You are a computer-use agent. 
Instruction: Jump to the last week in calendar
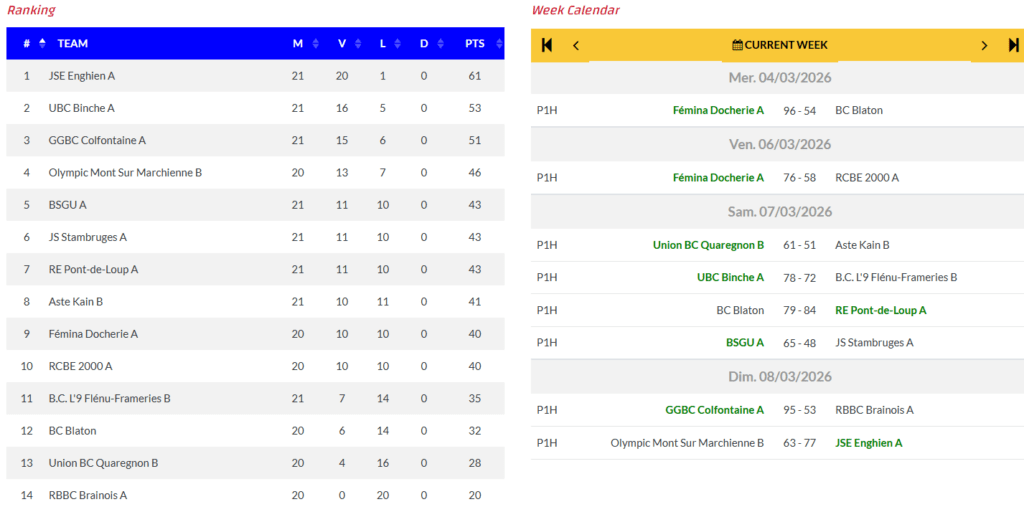(x=1013, y=45)
